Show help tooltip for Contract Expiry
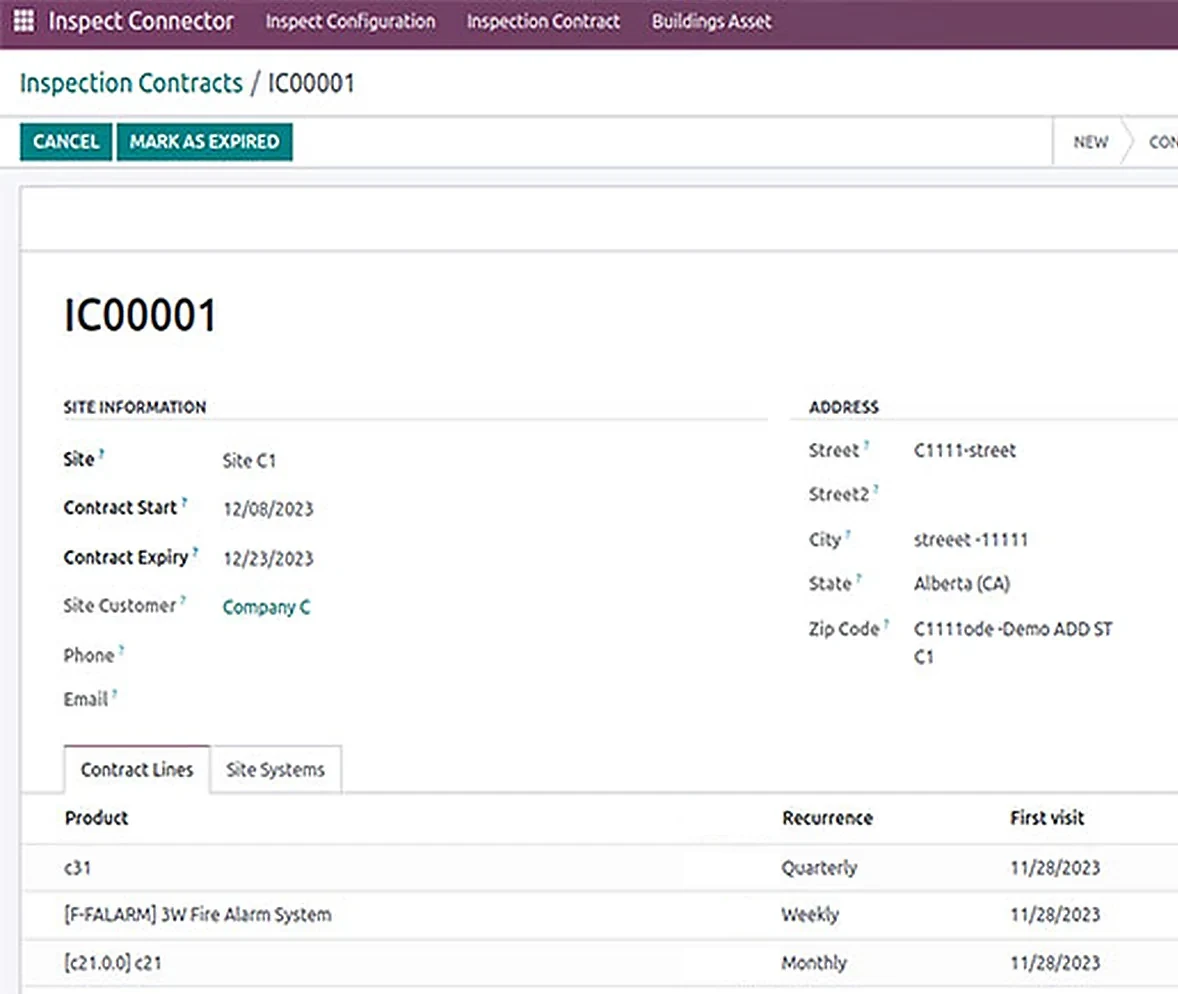The width and height of the screenshot is (1178, 994). pyautogui.click(x=195, y=551)
